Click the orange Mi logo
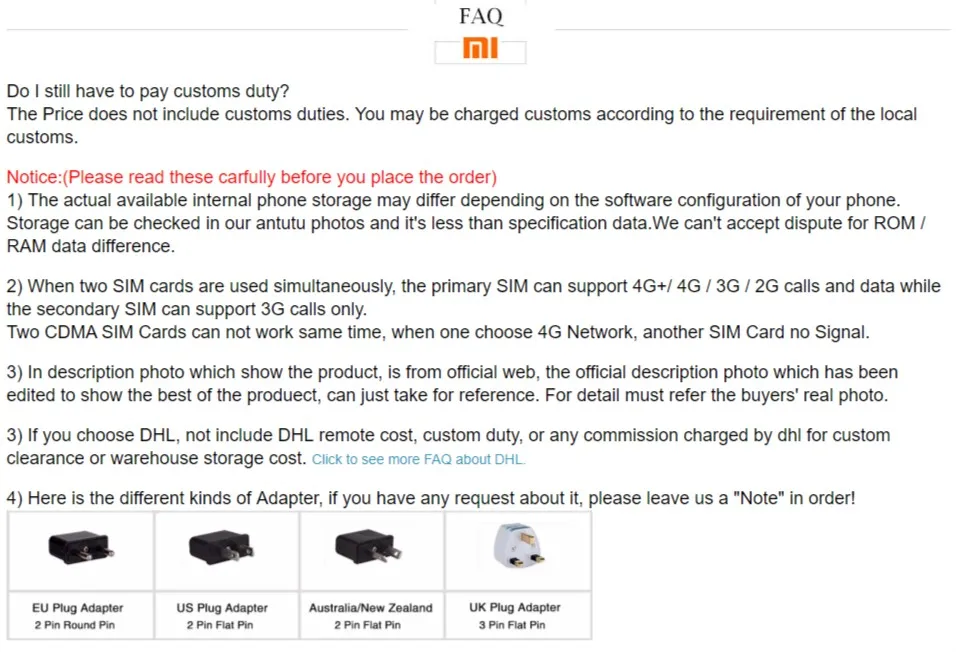Viewport: 956px width, 652px height. [x=480, y=48]
